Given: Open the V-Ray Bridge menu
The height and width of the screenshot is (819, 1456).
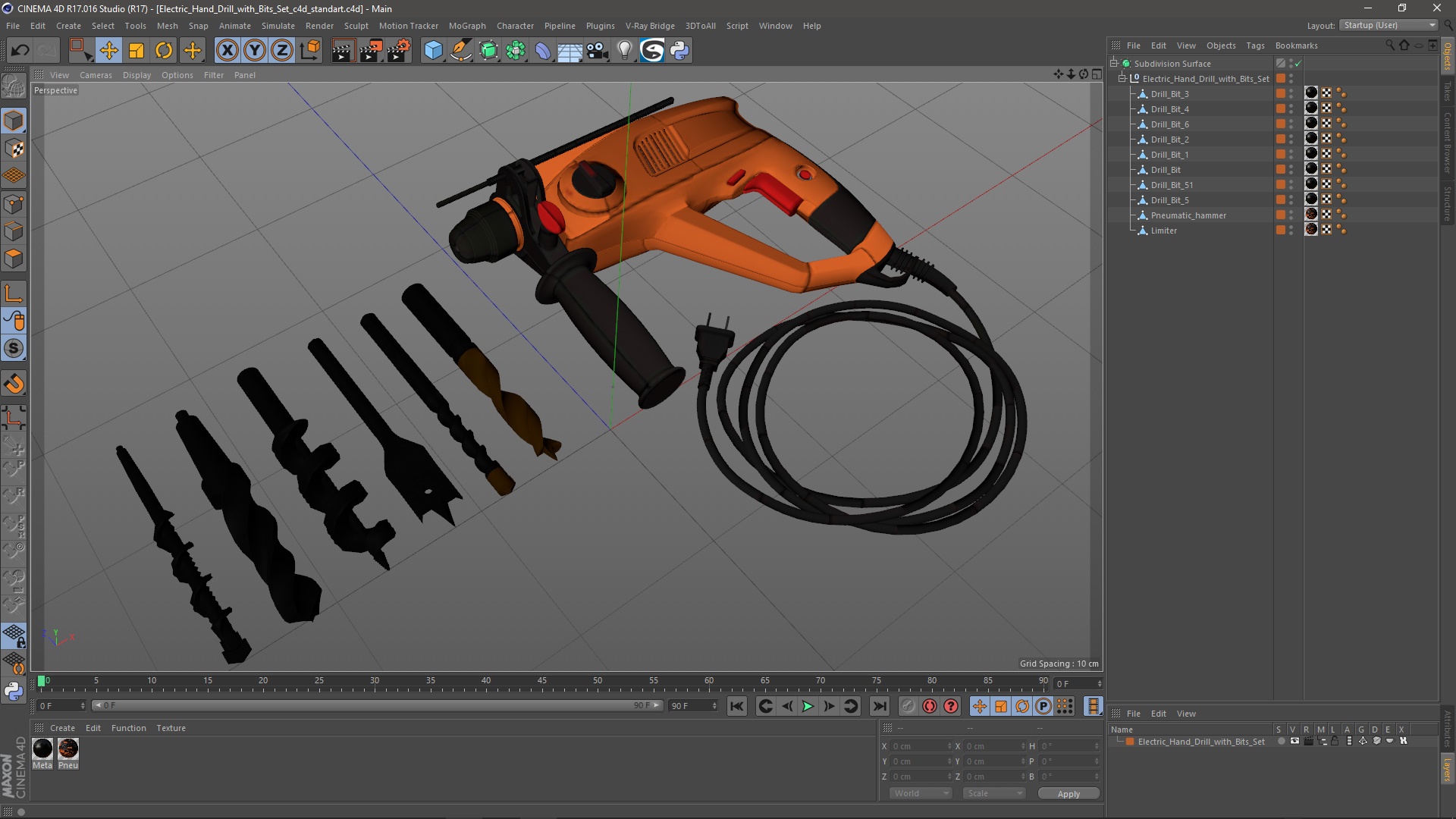Looking at the screenshot, I should (x=650, y=26).
